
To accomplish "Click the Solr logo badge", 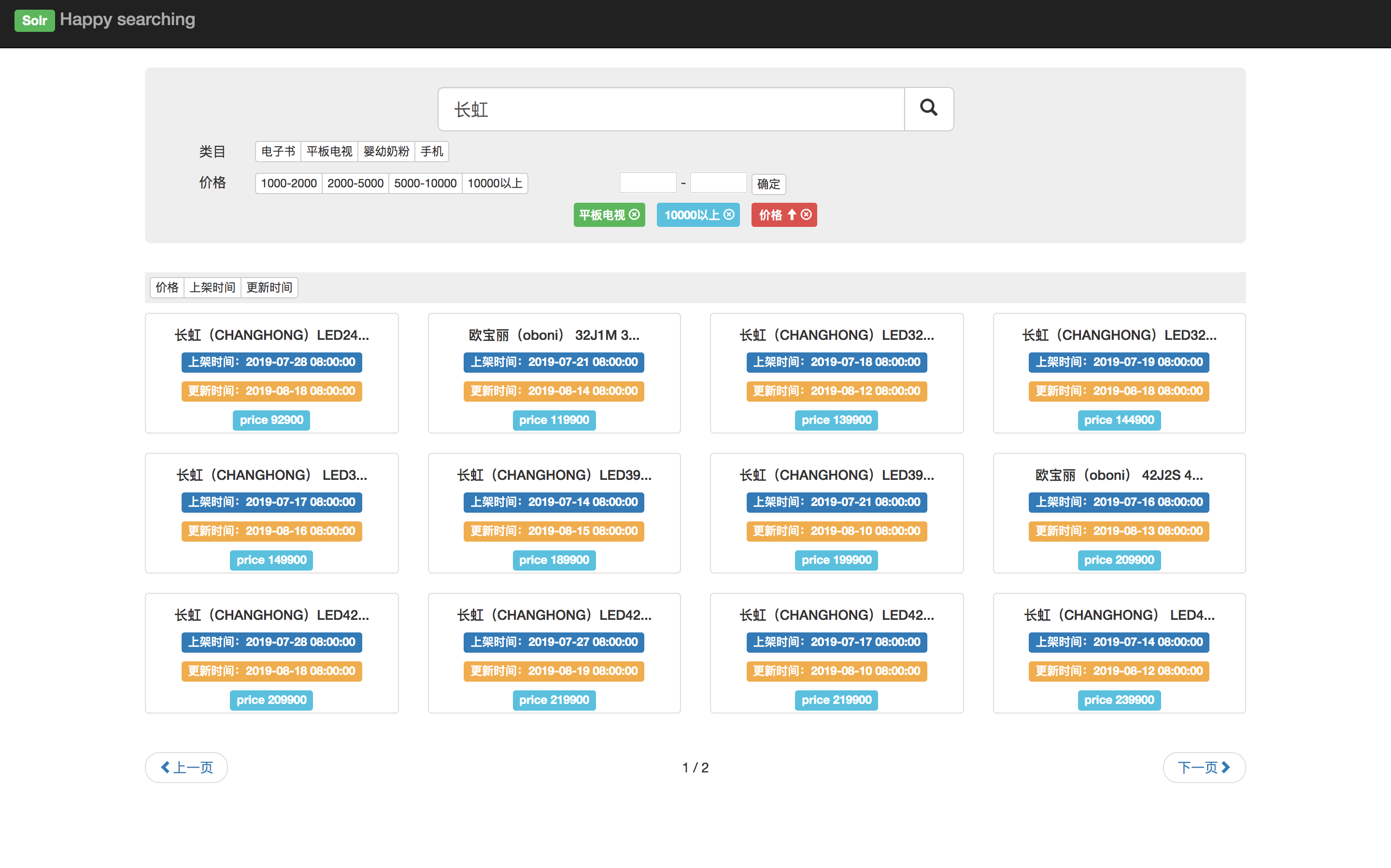I will pos(34,20).
